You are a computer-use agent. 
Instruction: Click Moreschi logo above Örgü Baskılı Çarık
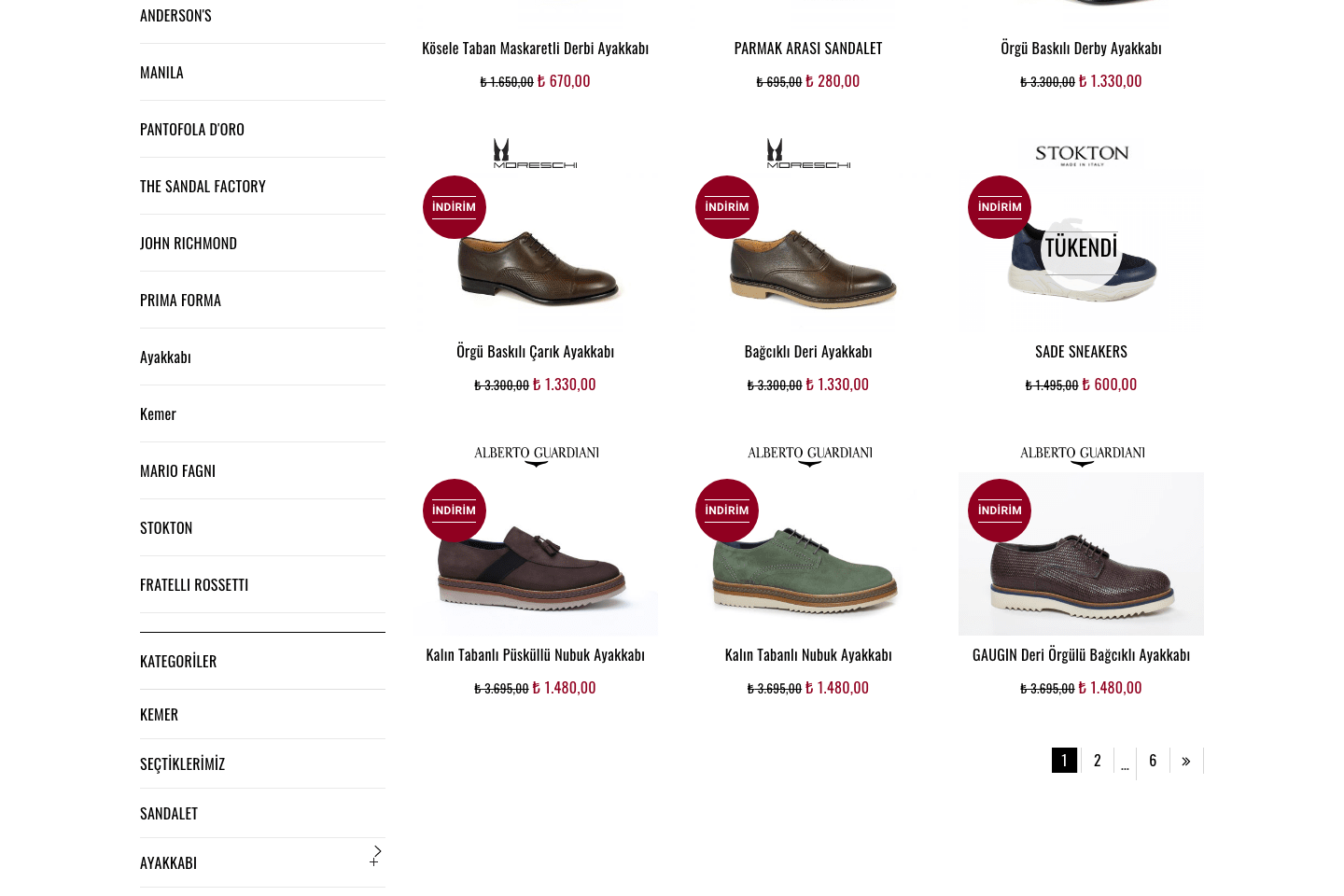[x=535, y=154]
